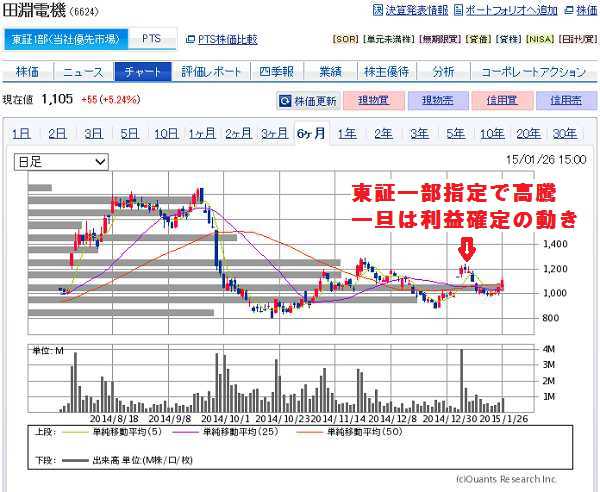600x492 pixels.
Task: Click the 単純移動平均(50) legend entry
Action: 350,432
